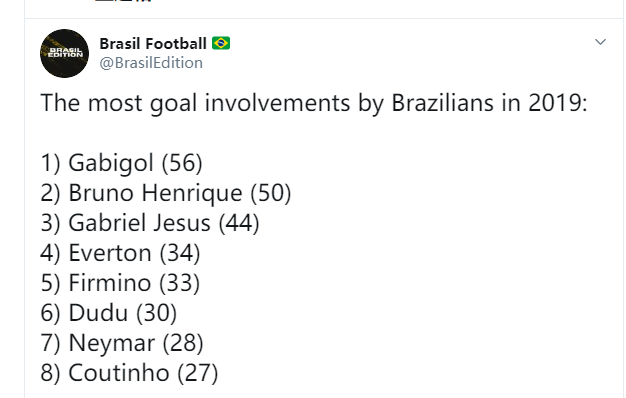Select the Bruno Henrique (50) line
626x398 pixels.
166,193
